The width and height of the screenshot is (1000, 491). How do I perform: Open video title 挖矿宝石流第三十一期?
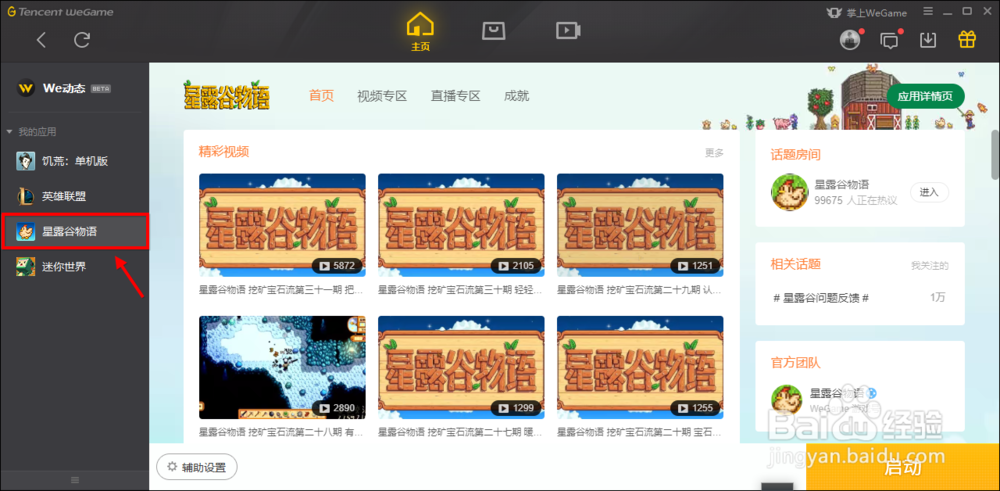click(x=282, y=290)
